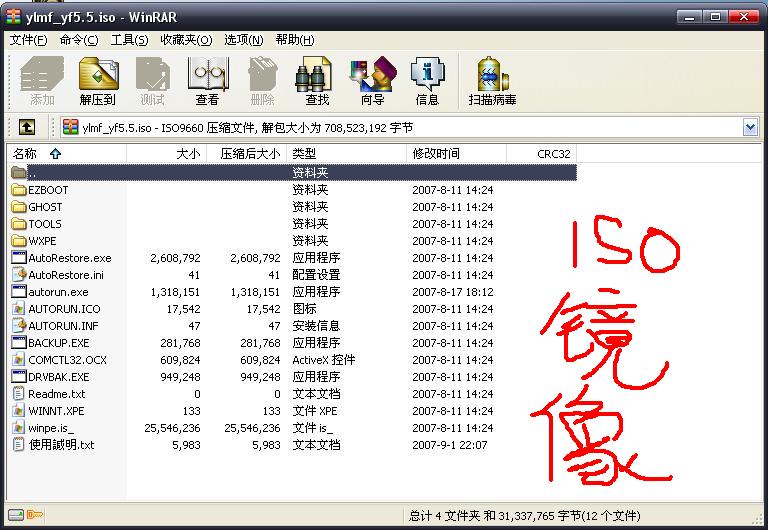This screenshot has width=768, height=530.
Task: Sort by CRC32 column header
Action: click(542, 154)
